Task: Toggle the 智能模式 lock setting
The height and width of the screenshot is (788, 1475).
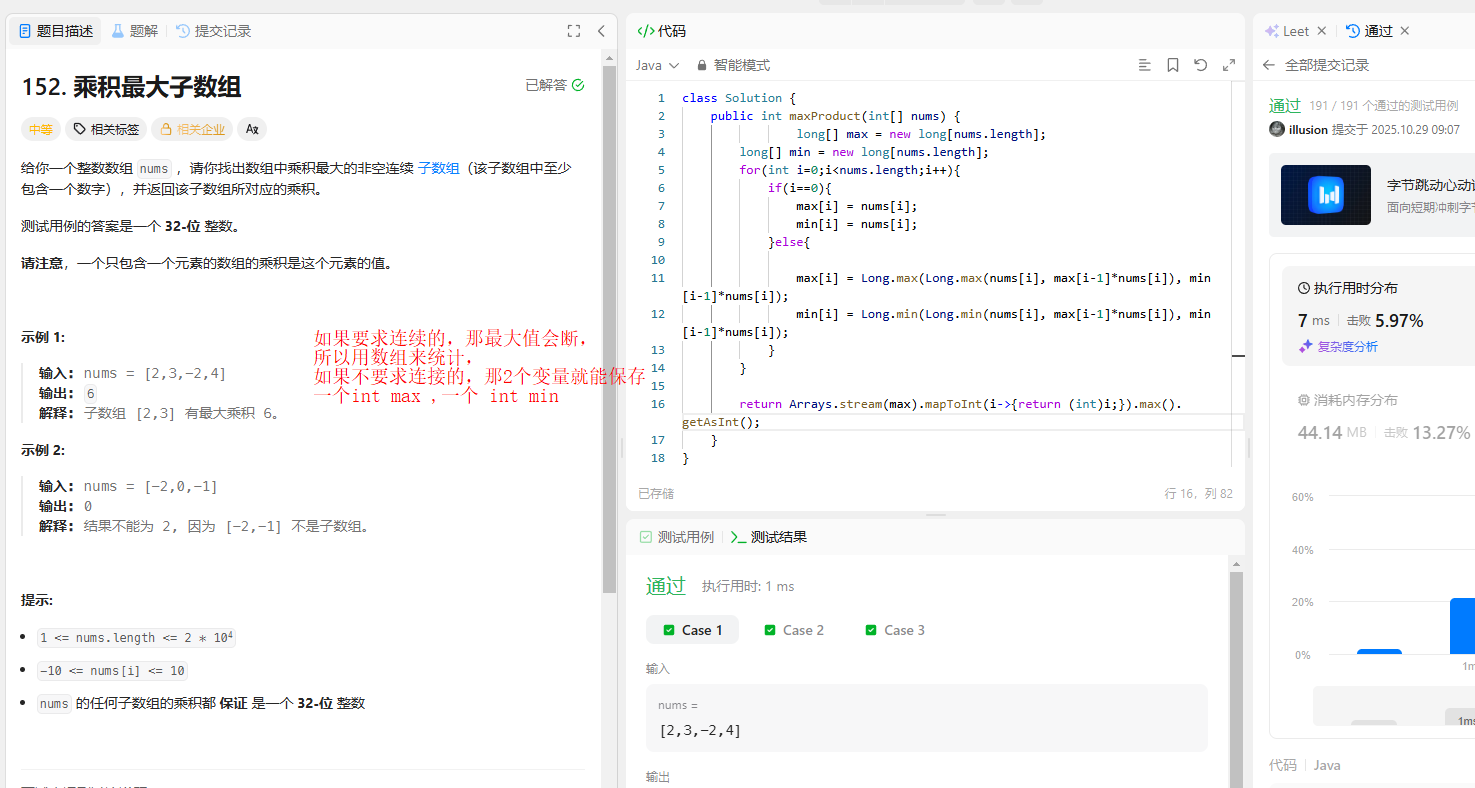Action: pos(733,65)
